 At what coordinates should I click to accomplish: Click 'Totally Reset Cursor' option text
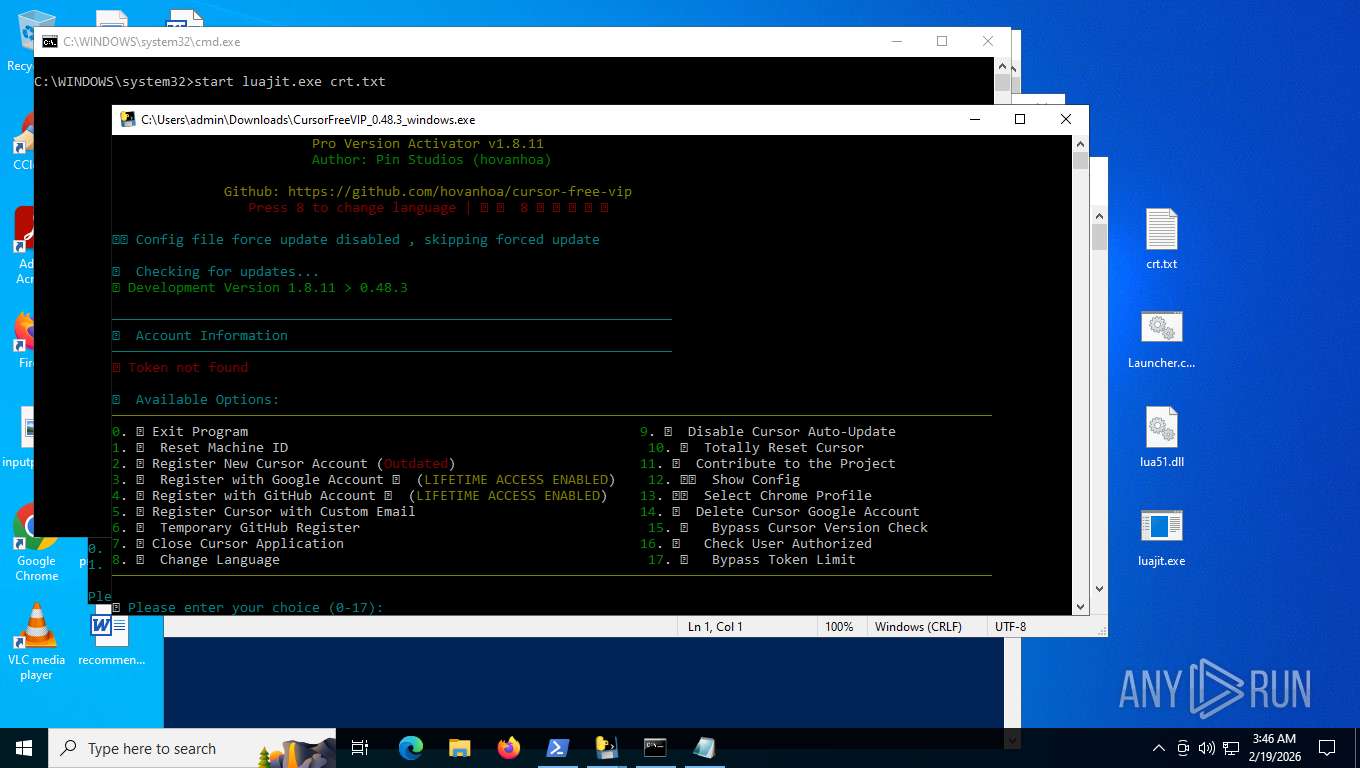[784, 448]
